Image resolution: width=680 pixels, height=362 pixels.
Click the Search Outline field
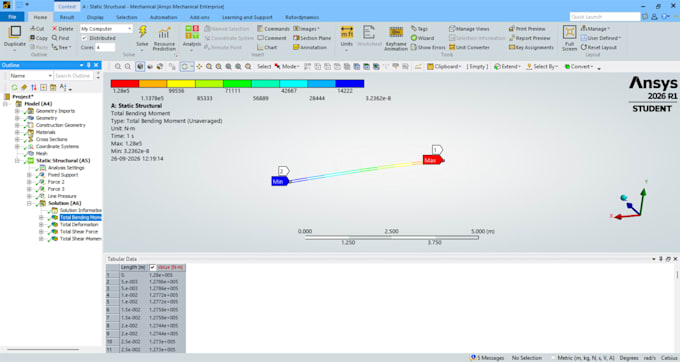[x=73, y=76]
